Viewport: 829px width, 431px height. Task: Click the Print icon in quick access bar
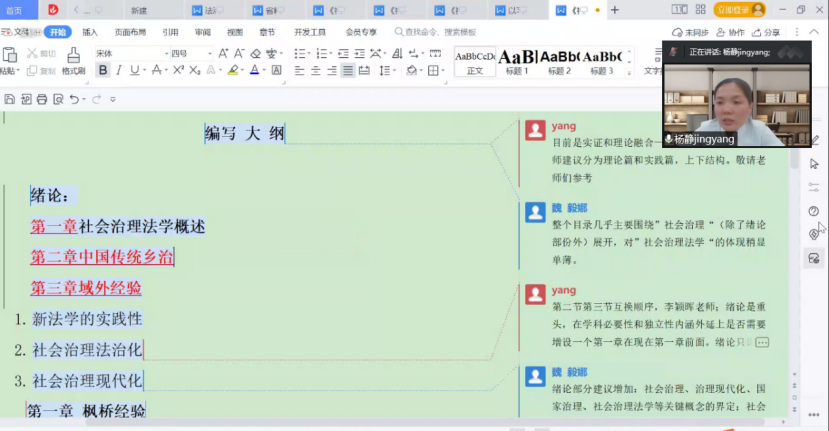pos(42,99)
